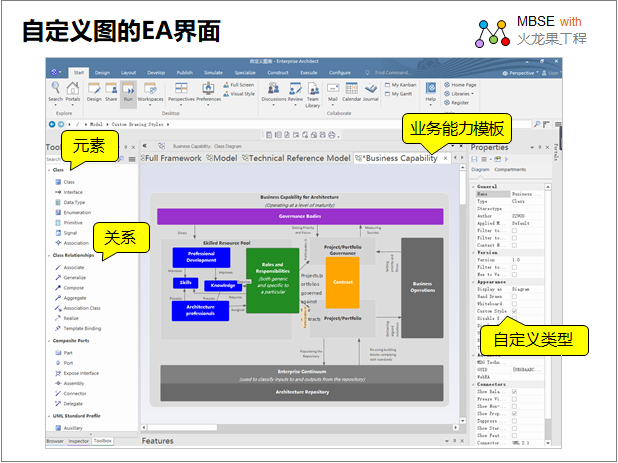The height and width of the screenshot is (463, 618).
Task: Switch to the Design ribbon tab
Action: point(102,73)
